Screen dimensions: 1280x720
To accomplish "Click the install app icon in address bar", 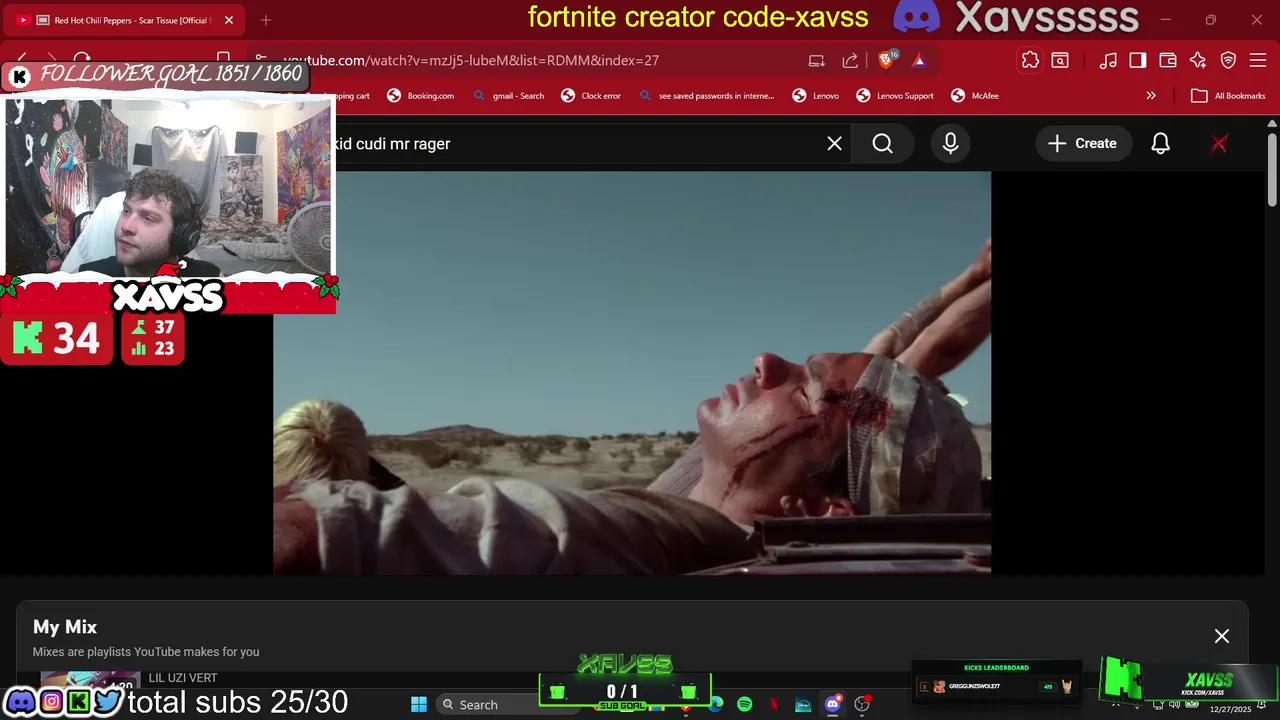I will [817, 61].
